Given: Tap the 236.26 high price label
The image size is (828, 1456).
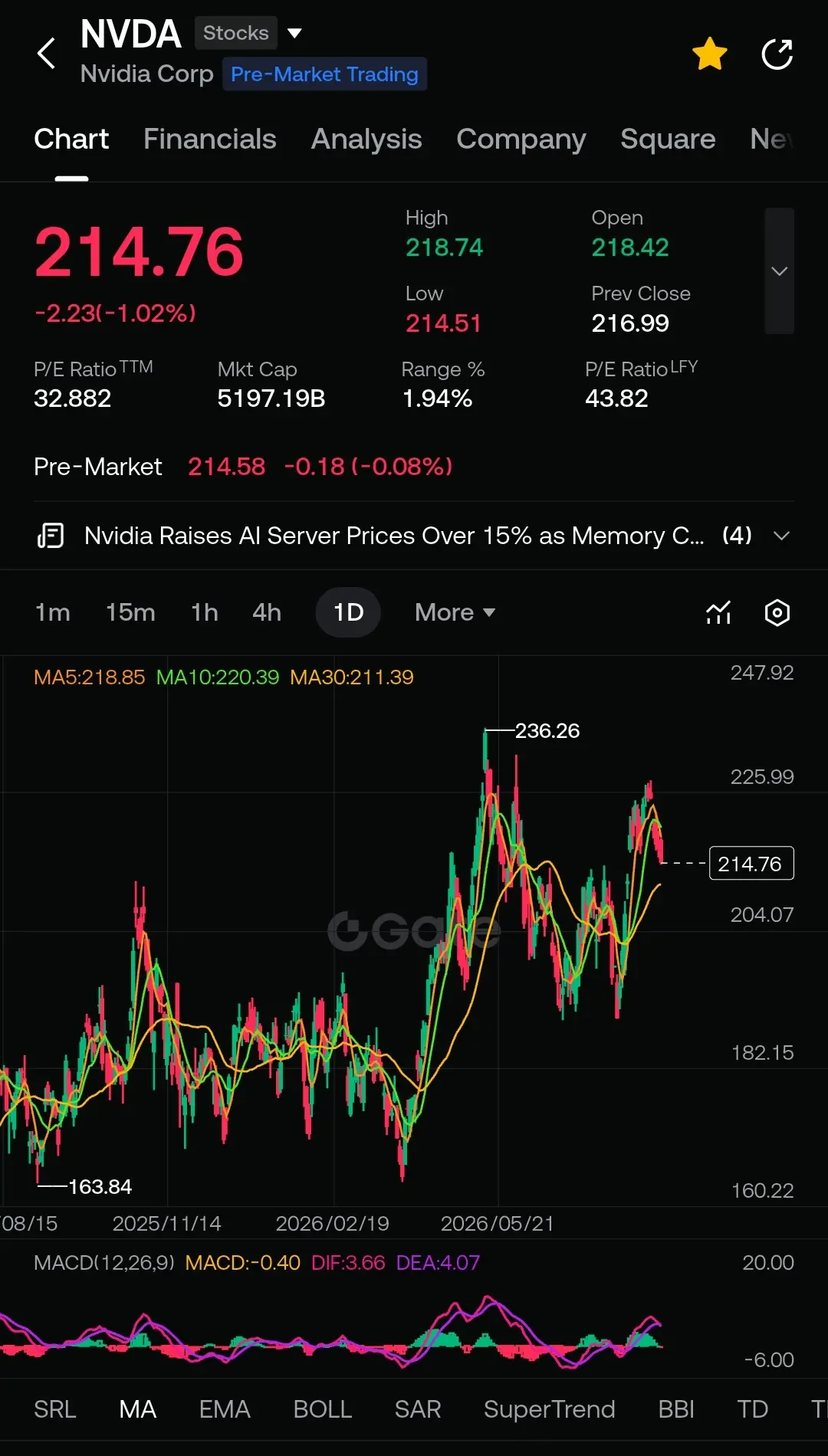Looking at the screenshot, I should [x=547, y=731].
